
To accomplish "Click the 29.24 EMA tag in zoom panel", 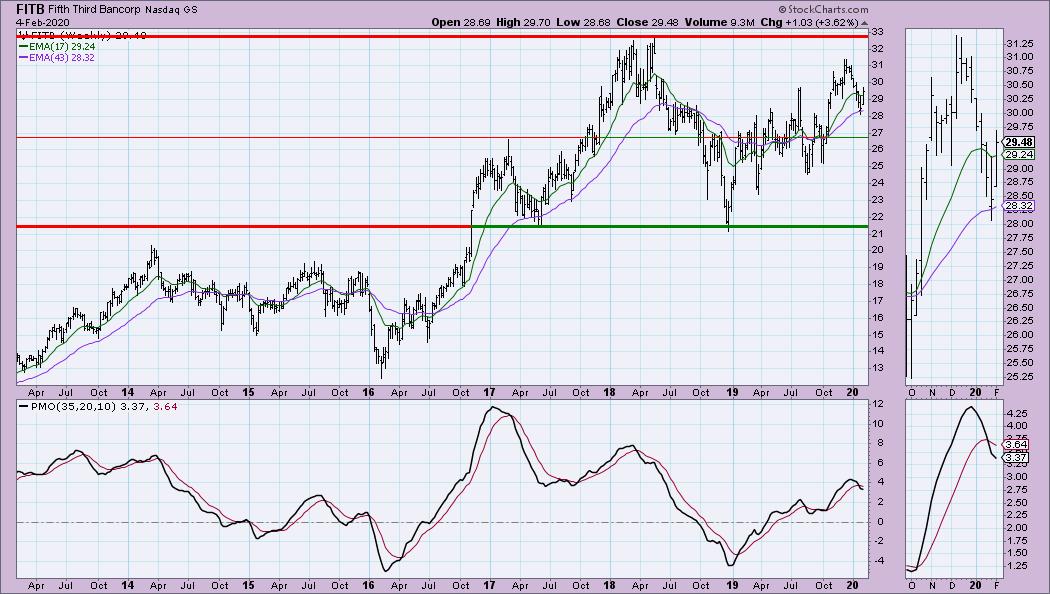I will (1019, 155).
